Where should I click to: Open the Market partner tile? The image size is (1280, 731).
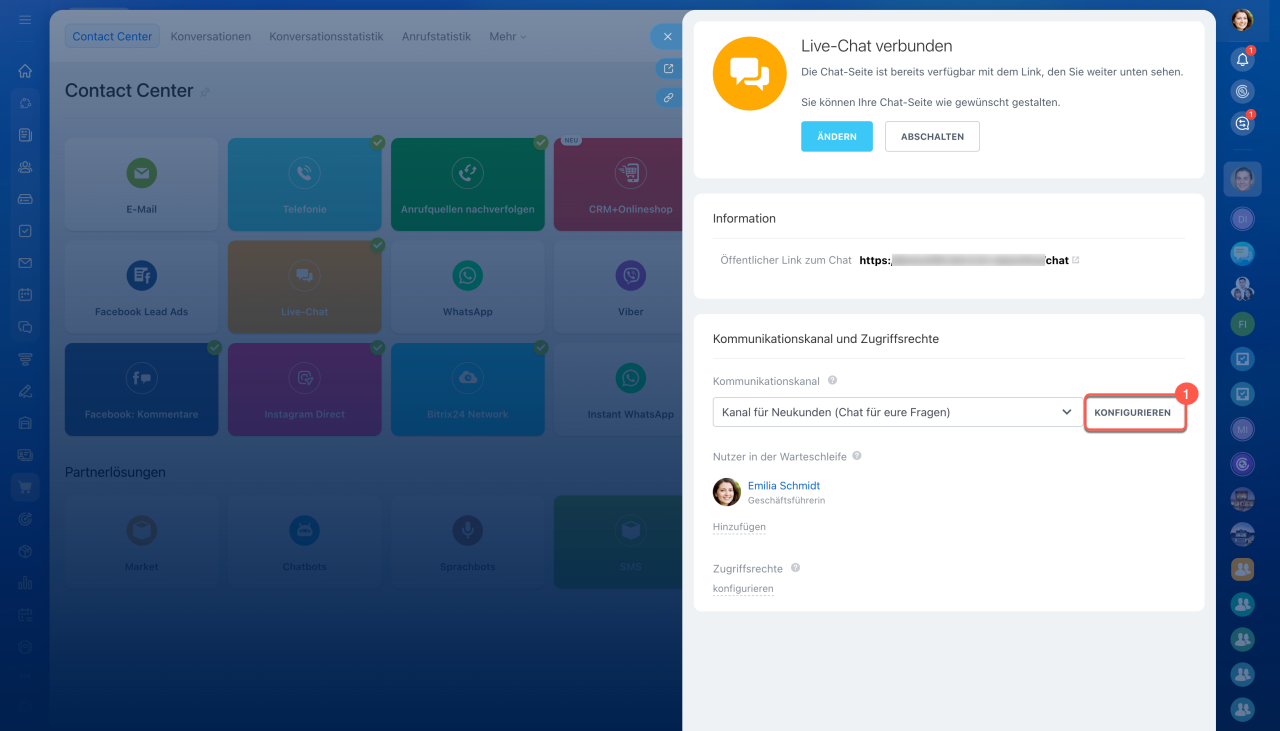click(x=141, y=541)
